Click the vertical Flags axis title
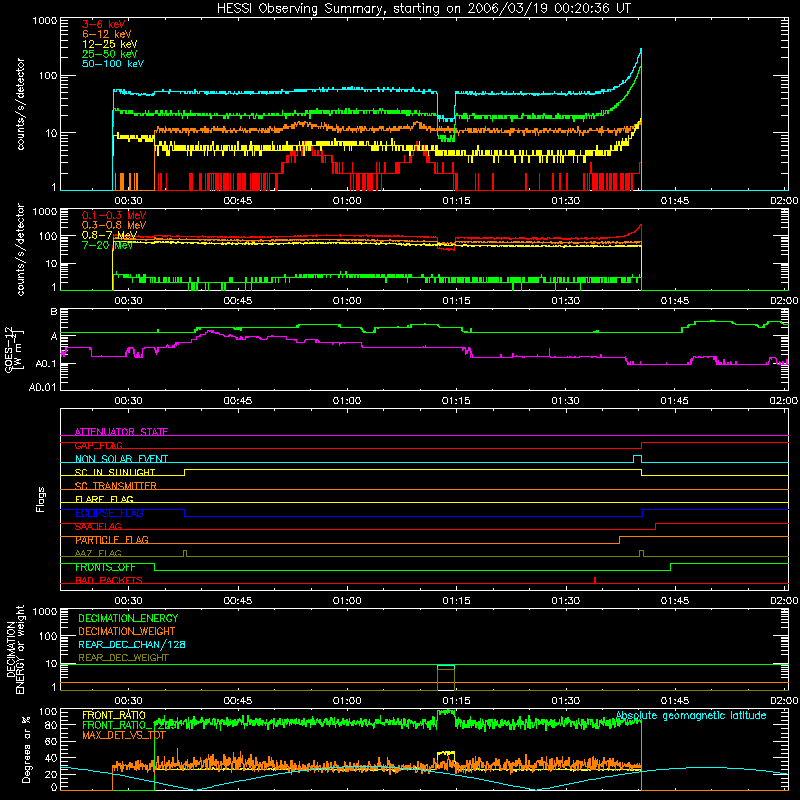This screenshot has width=800, height=800. (41, 499)
